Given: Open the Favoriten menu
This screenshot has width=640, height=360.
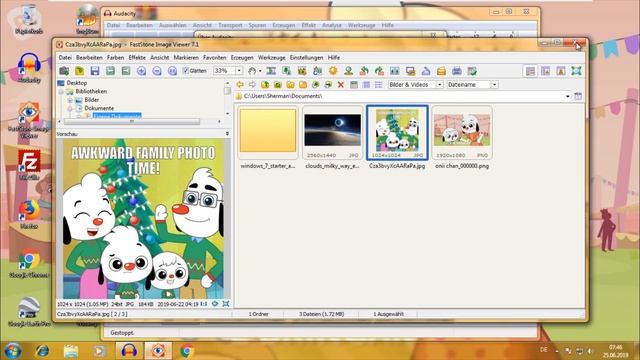Looking at the screenshot, I should pos(215,58).
